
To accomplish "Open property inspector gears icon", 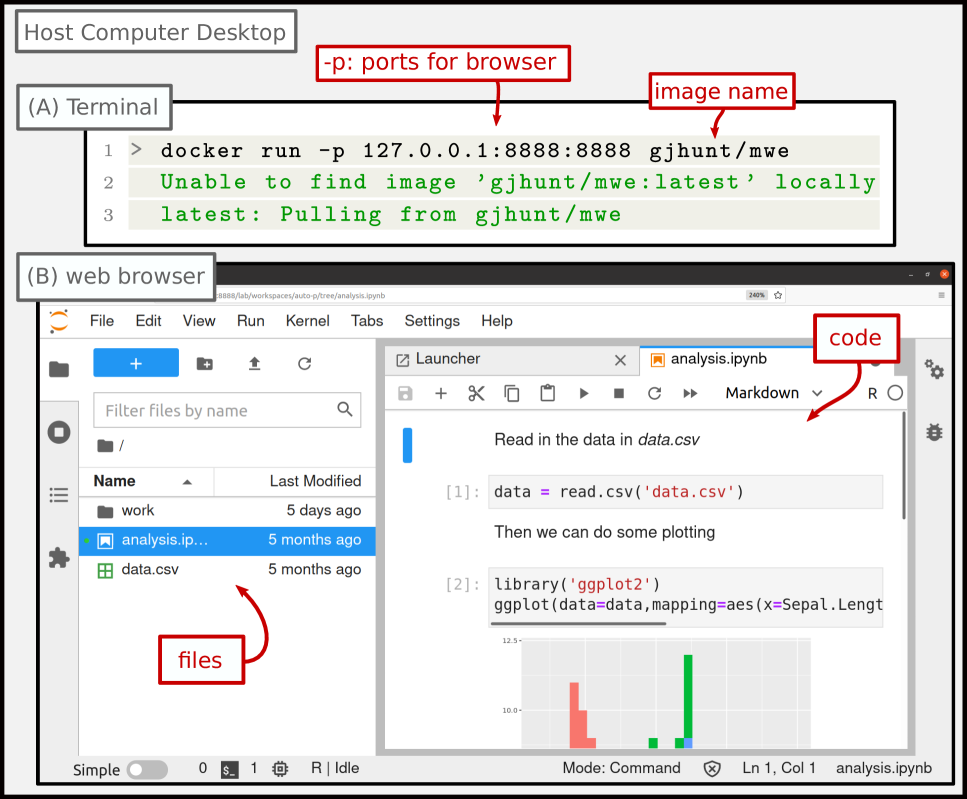I will click(934, 369).
